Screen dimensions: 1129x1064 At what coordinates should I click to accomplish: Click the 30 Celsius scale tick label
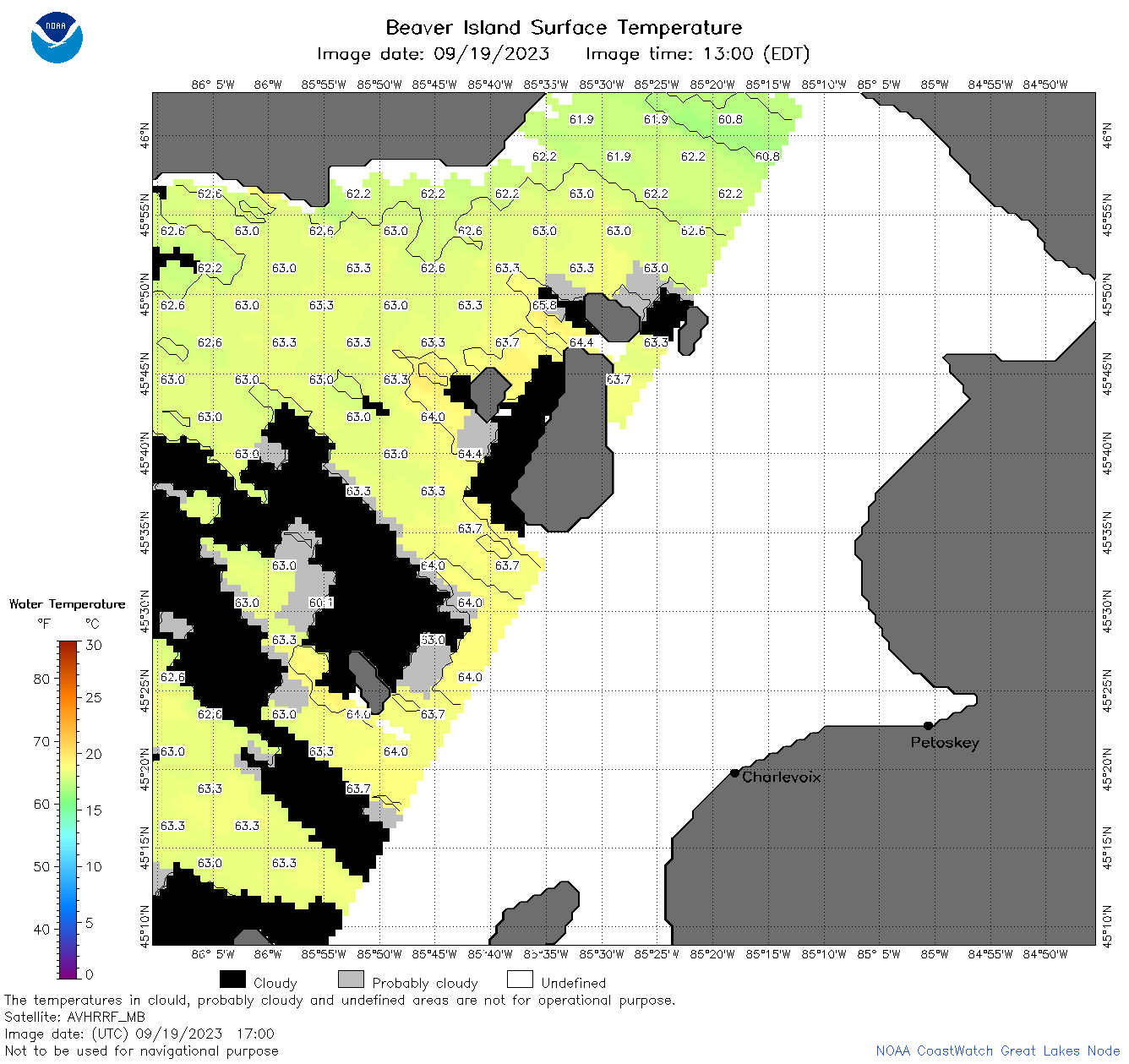point(94,645)
